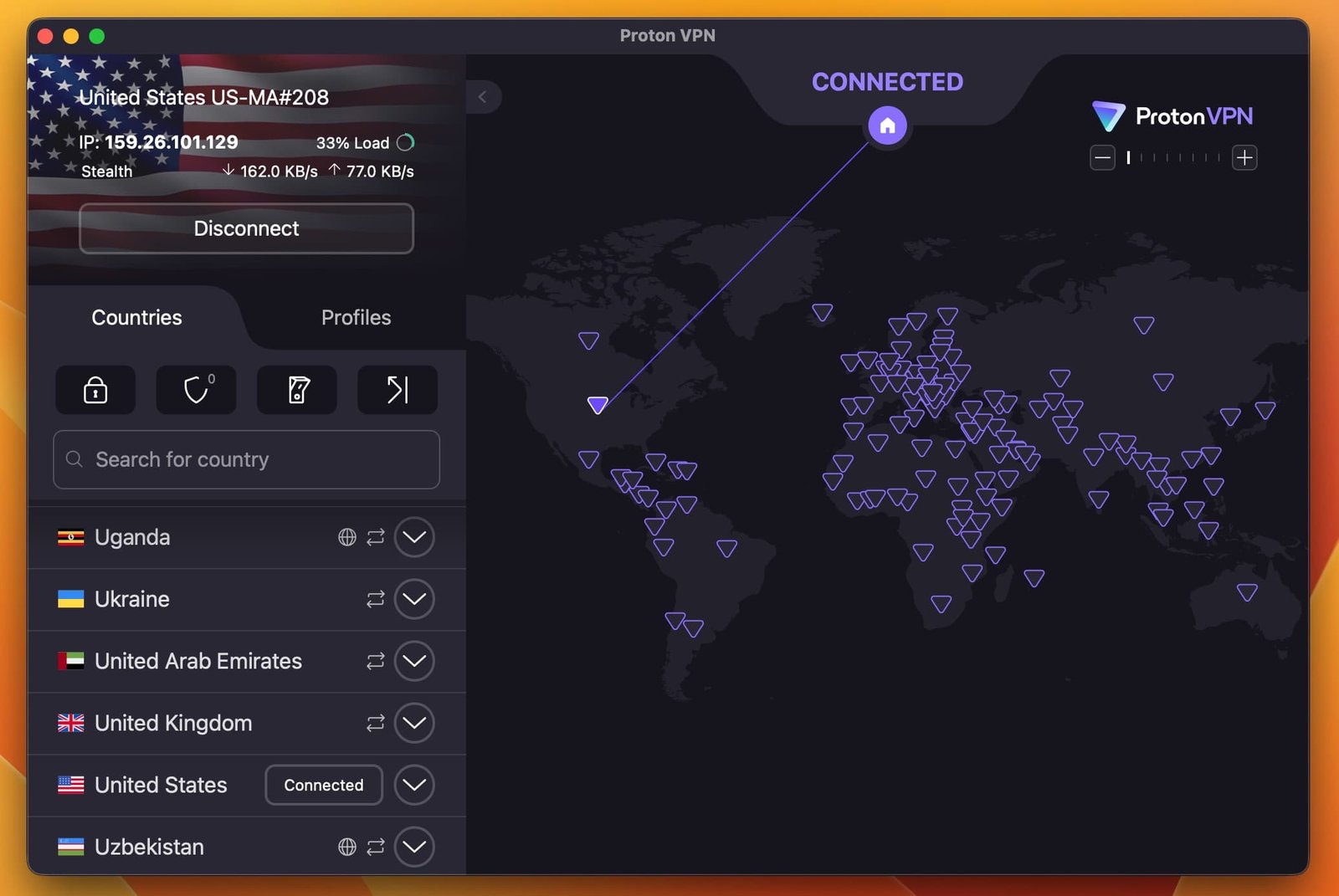
Task: Click the globe icon next to Uganda
Action: 349,537
